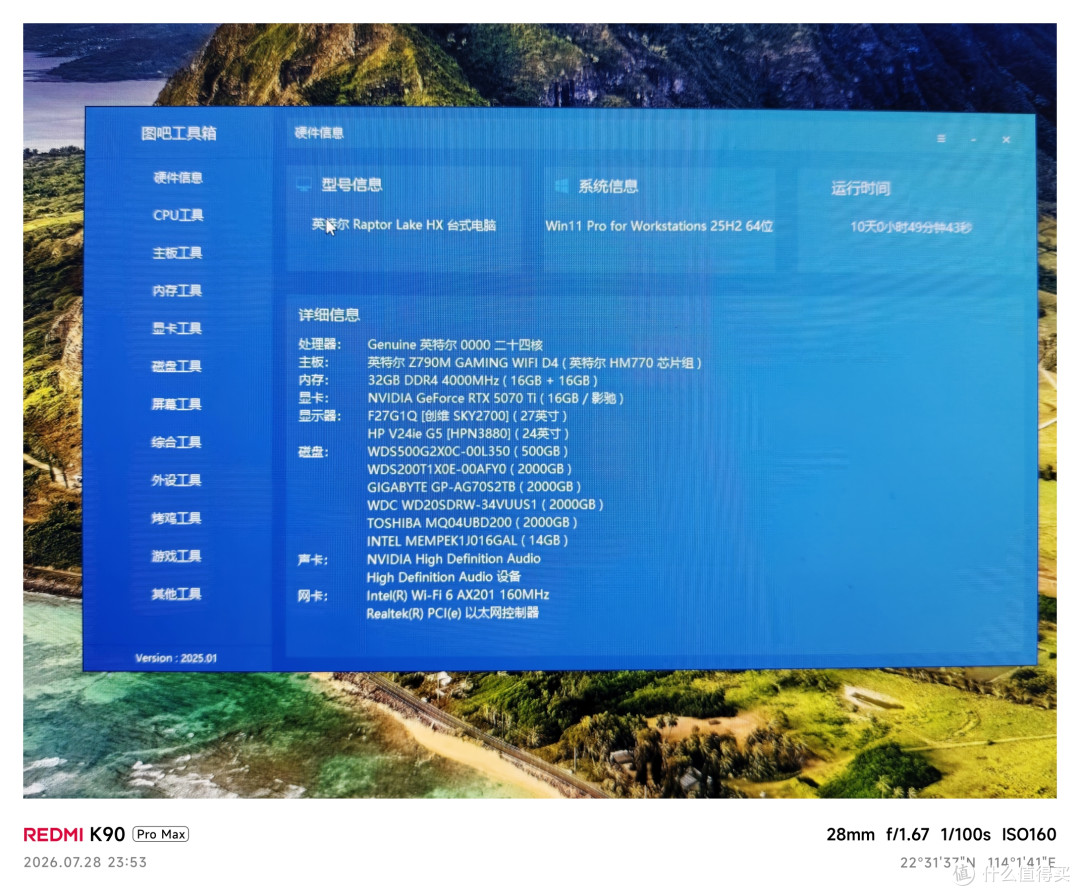Open the CPU工具 sidebar section
This screenshot has width=1080, height=896.
click(x=178, y=215)
